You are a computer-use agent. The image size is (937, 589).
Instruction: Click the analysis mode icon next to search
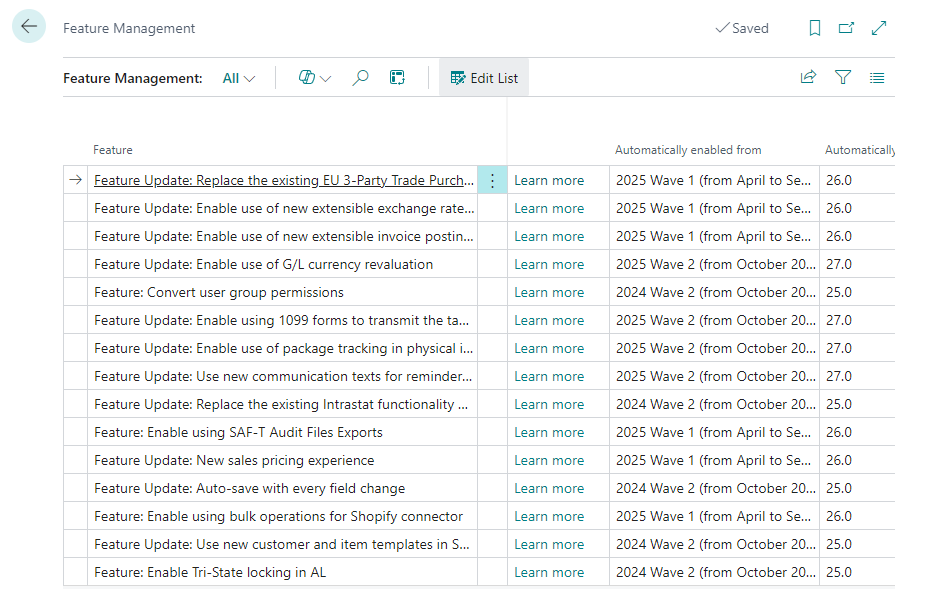(x=397, y=78)
